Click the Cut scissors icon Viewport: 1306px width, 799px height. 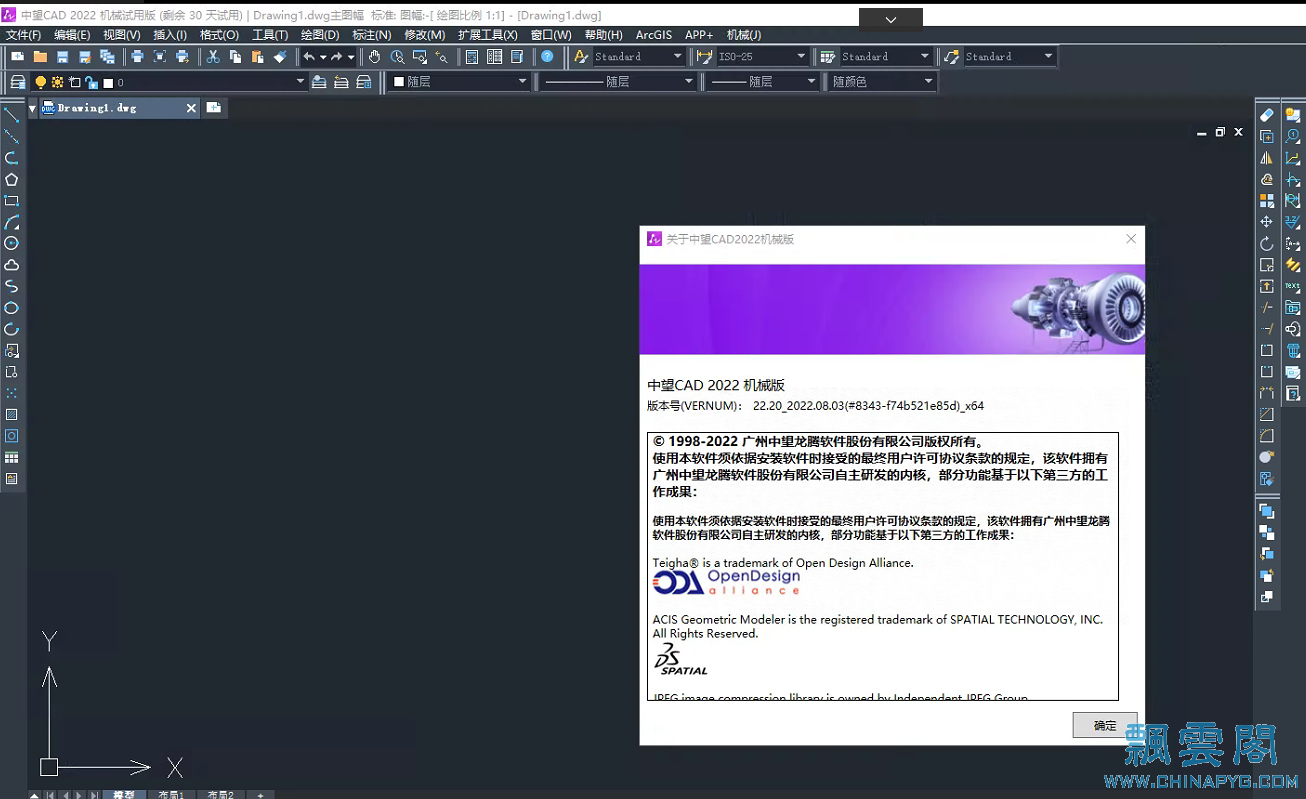(213, 57)
